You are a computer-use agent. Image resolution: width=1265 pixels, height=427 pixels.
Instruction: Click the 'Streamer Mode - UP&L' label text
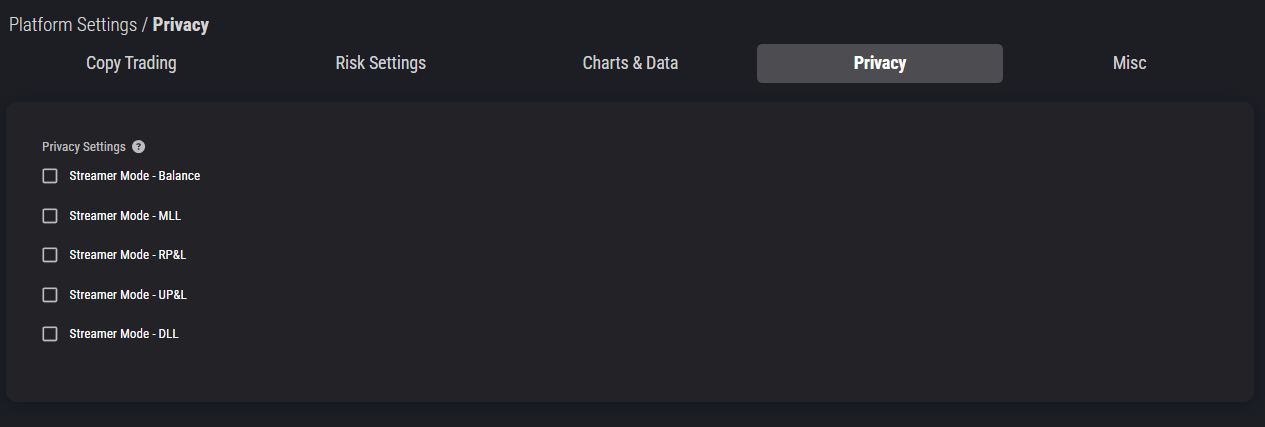point(128,295)
